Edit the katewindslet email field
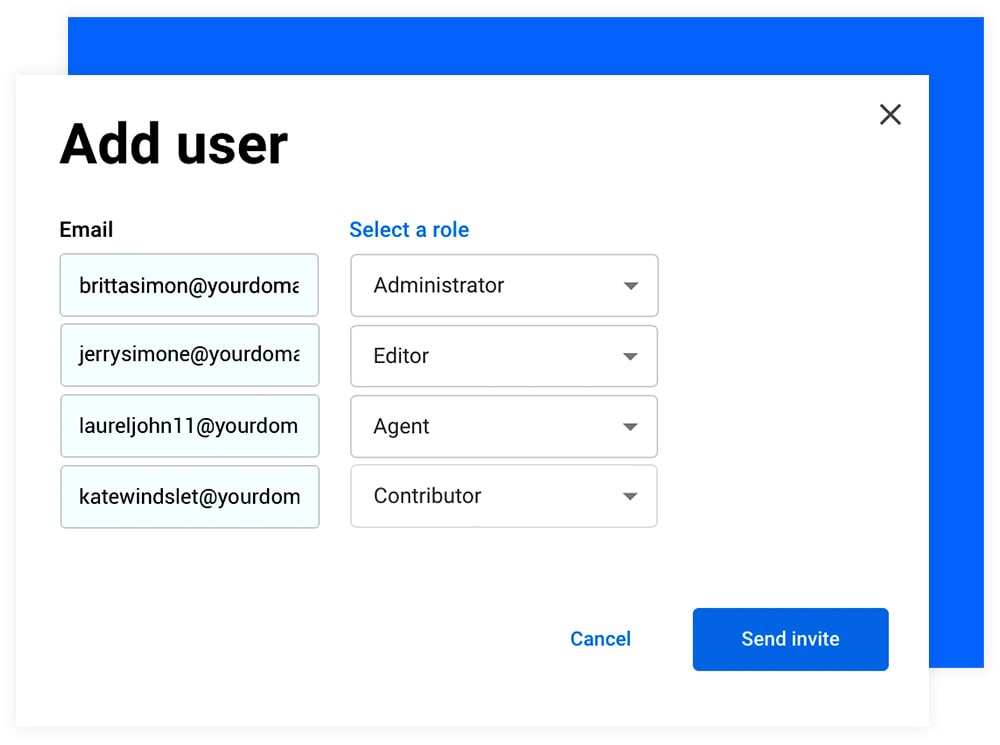 [189, 496]
